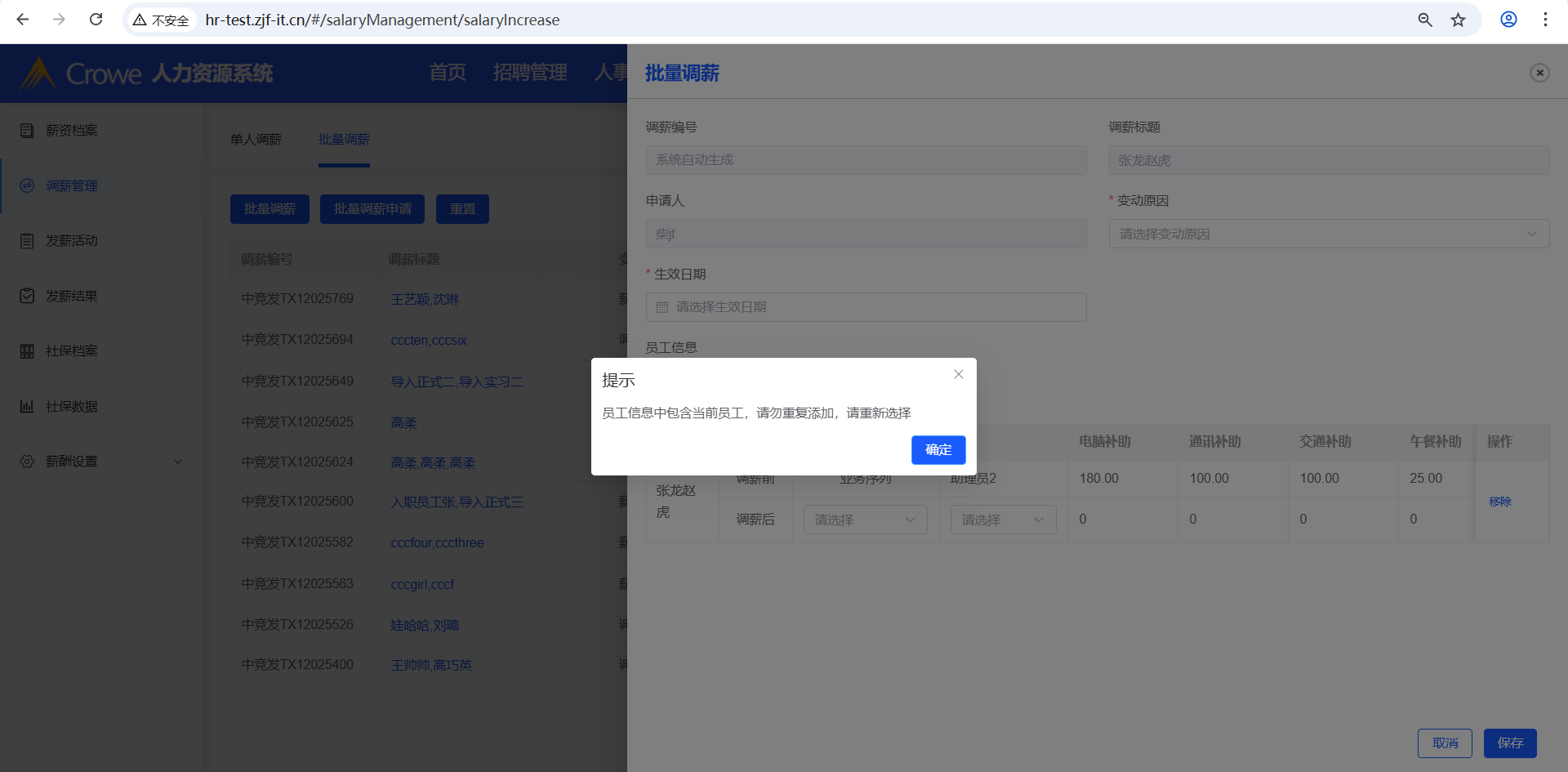Screen dimensions: 1568x772
Task: Select 调薪管理 in the sidebar menu
Action: tap(71, 185)
